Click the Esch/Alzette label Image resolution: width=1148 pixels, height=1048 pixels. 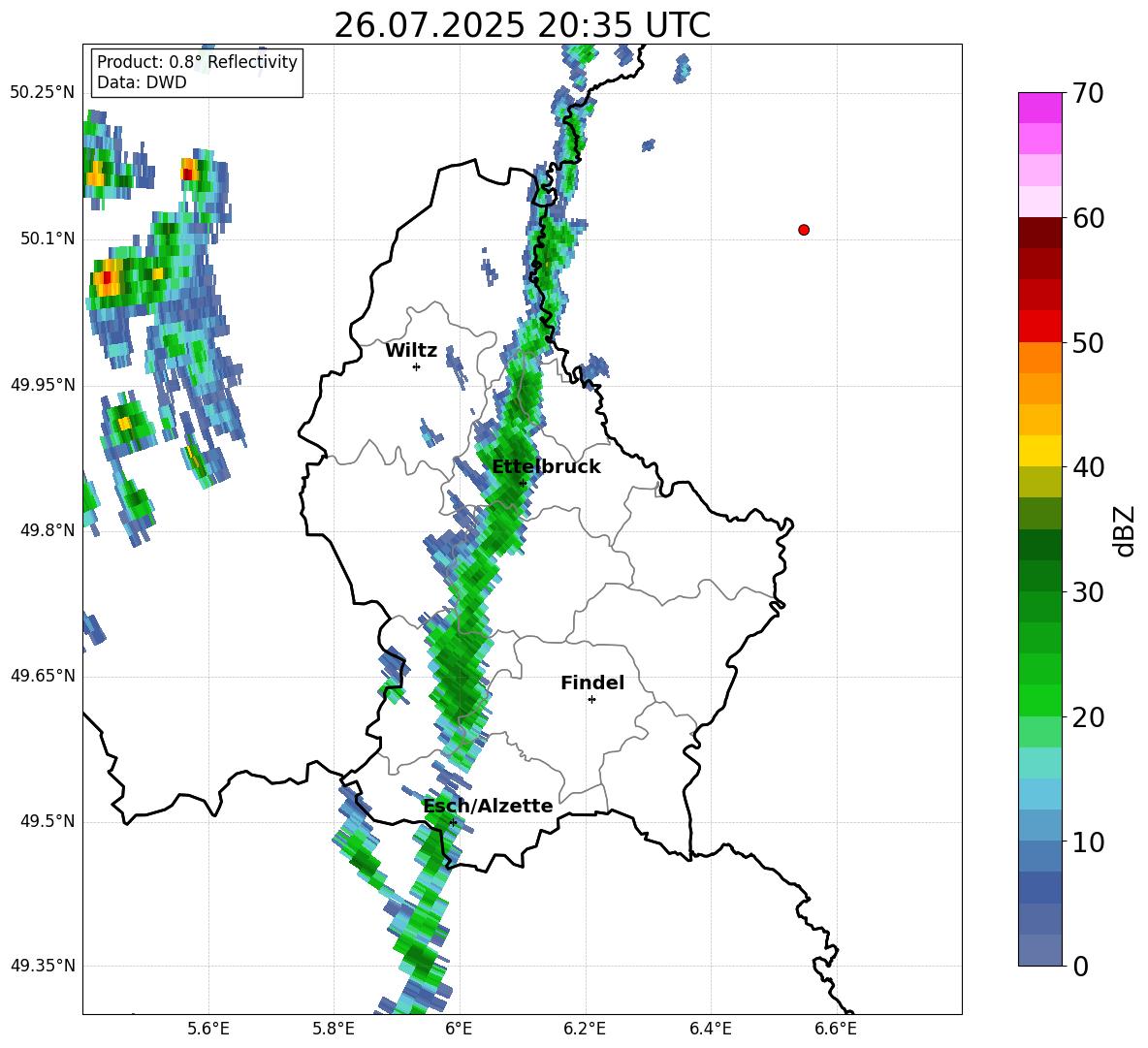coord(489,807)
